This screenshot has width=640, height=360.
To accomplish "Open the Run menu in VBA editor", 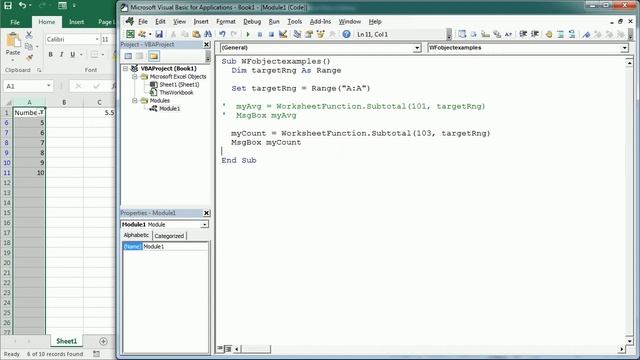I will coord(274,22).
